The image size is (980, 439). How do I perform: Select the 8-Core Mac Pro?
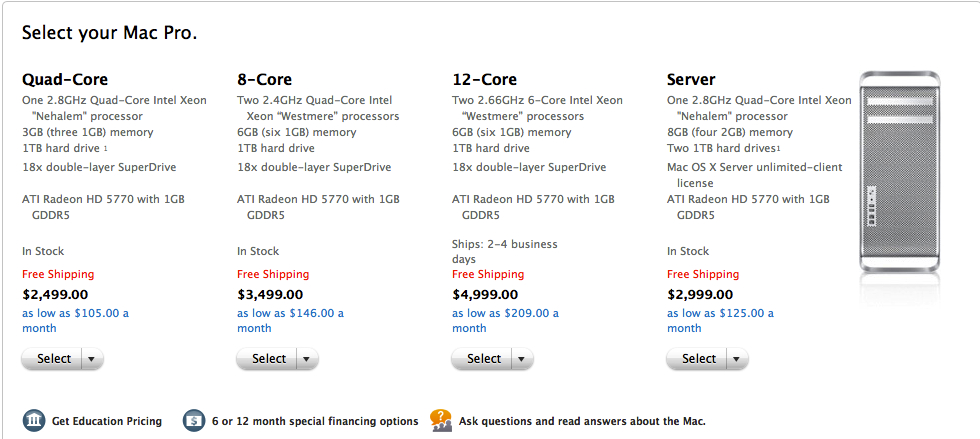[x=269, y=359]
